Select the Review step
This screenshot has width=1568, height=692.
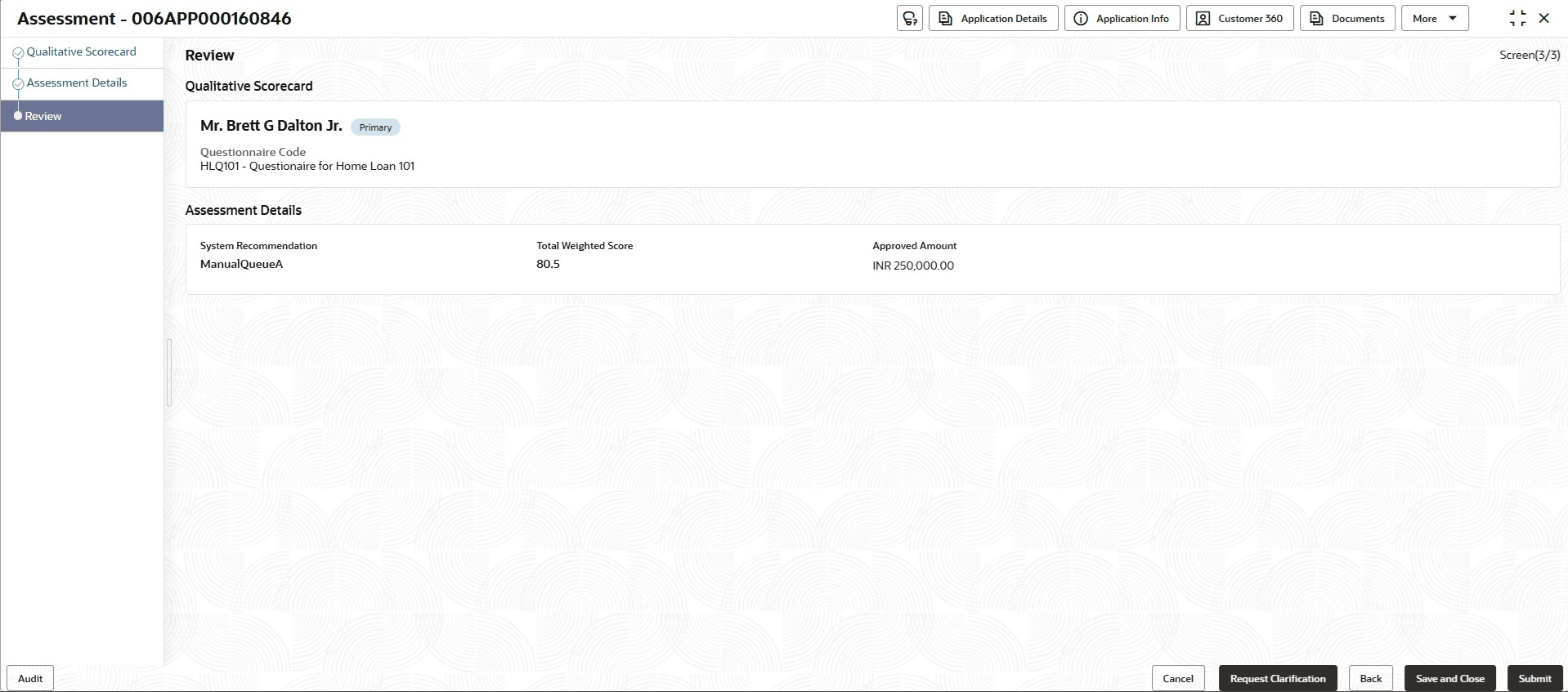[x=82, y=116]
